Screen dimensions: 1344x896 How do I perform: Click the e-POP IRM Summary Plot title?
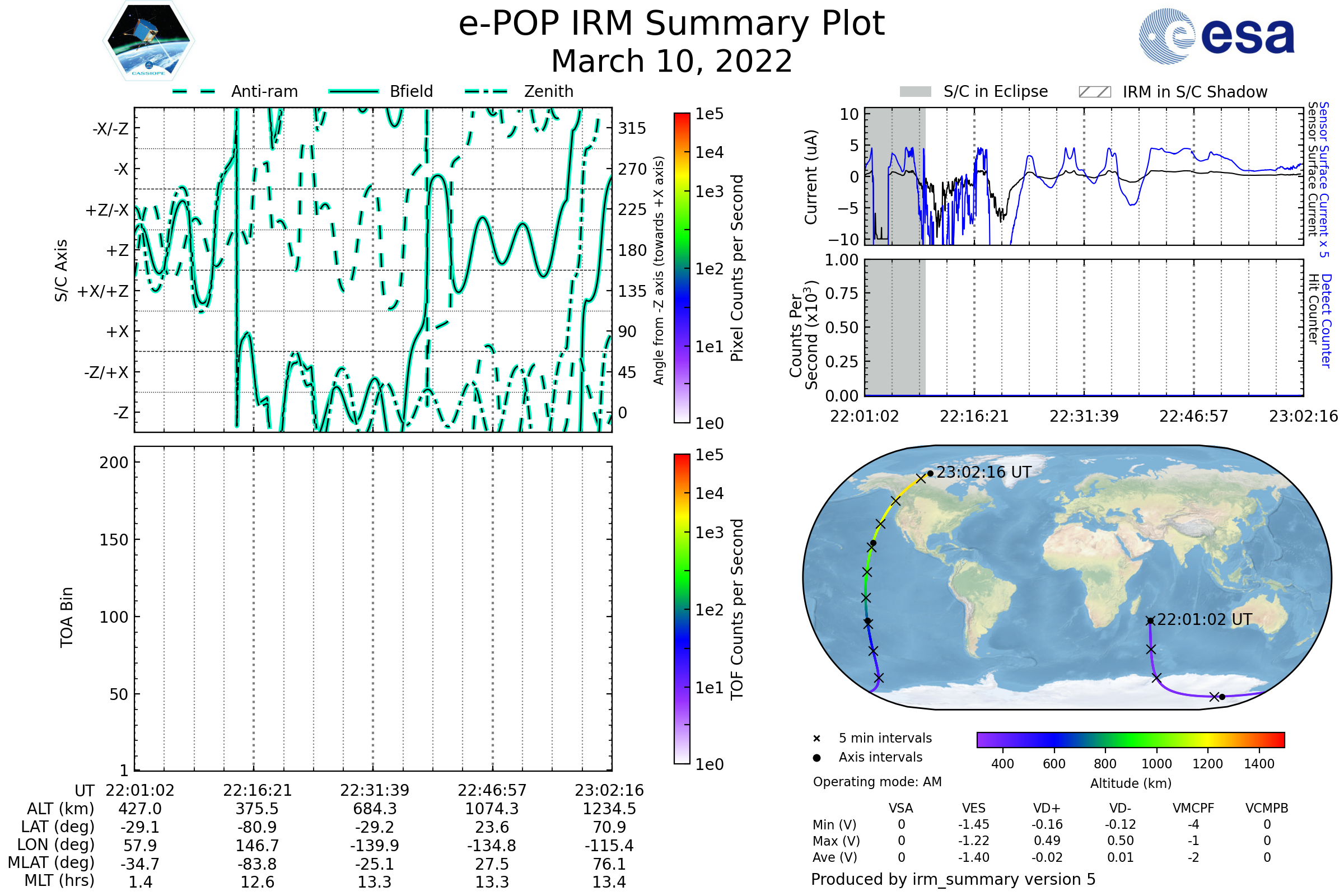point(671,24)
